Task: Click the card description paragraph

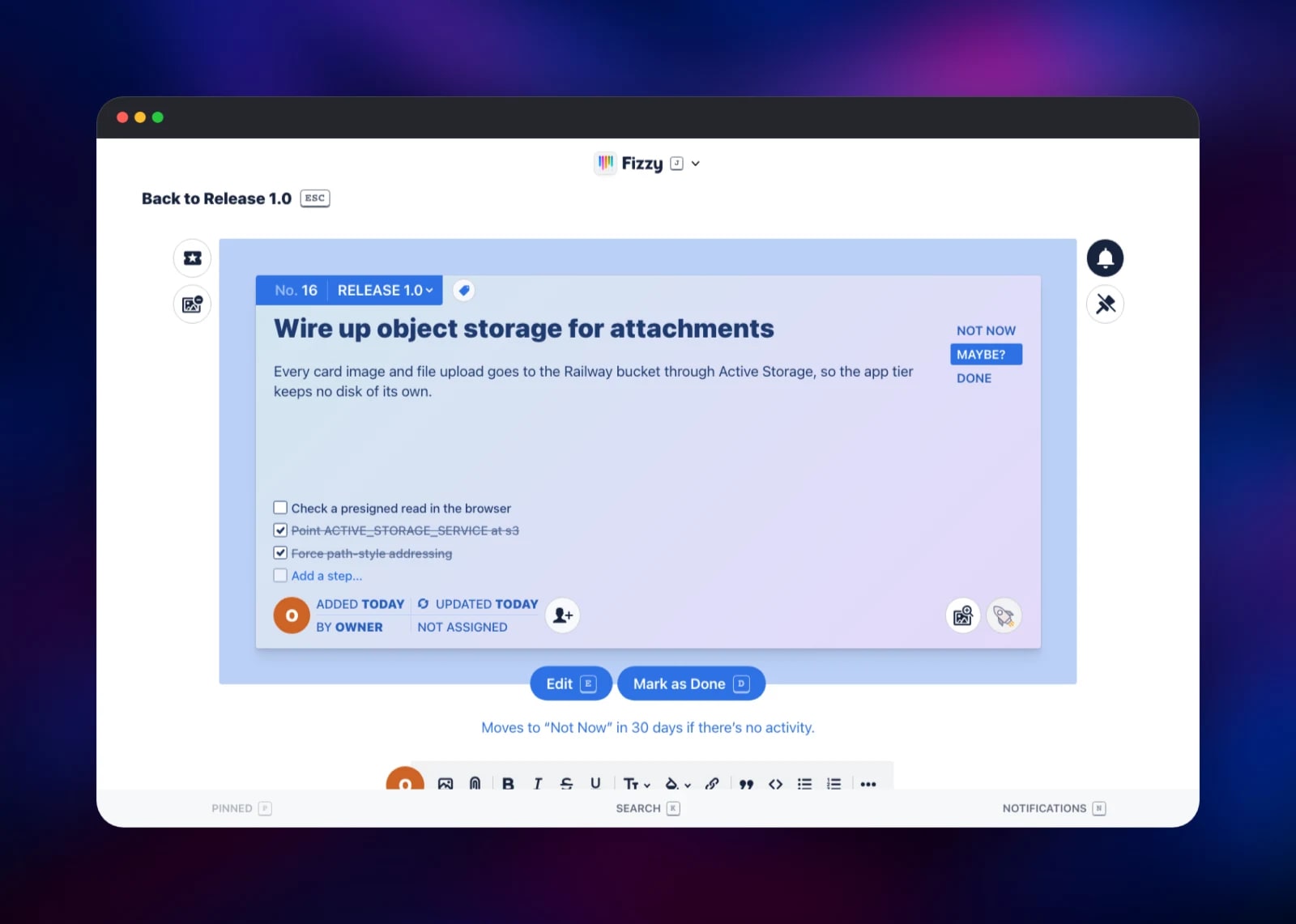Action: pyautogui.click(x=593, y=381)
